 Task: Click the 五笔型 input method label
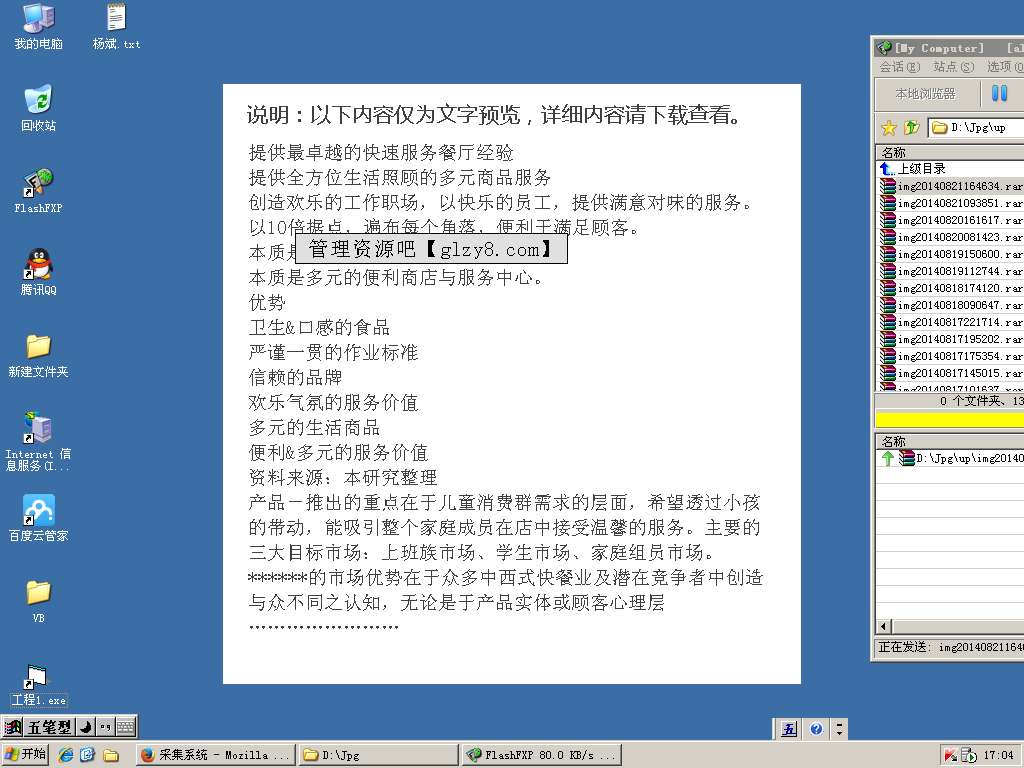click(x=49, y=726)
